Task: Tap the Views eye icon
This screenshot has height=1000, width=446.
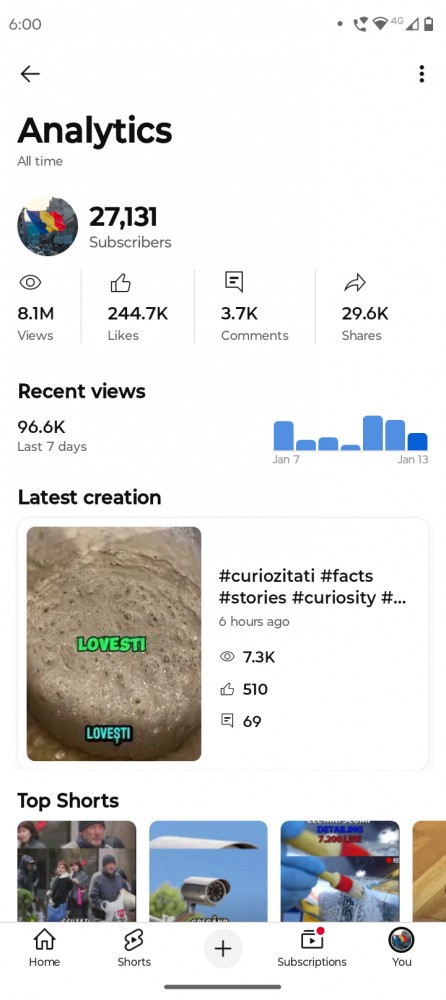Action: [30, 282]
